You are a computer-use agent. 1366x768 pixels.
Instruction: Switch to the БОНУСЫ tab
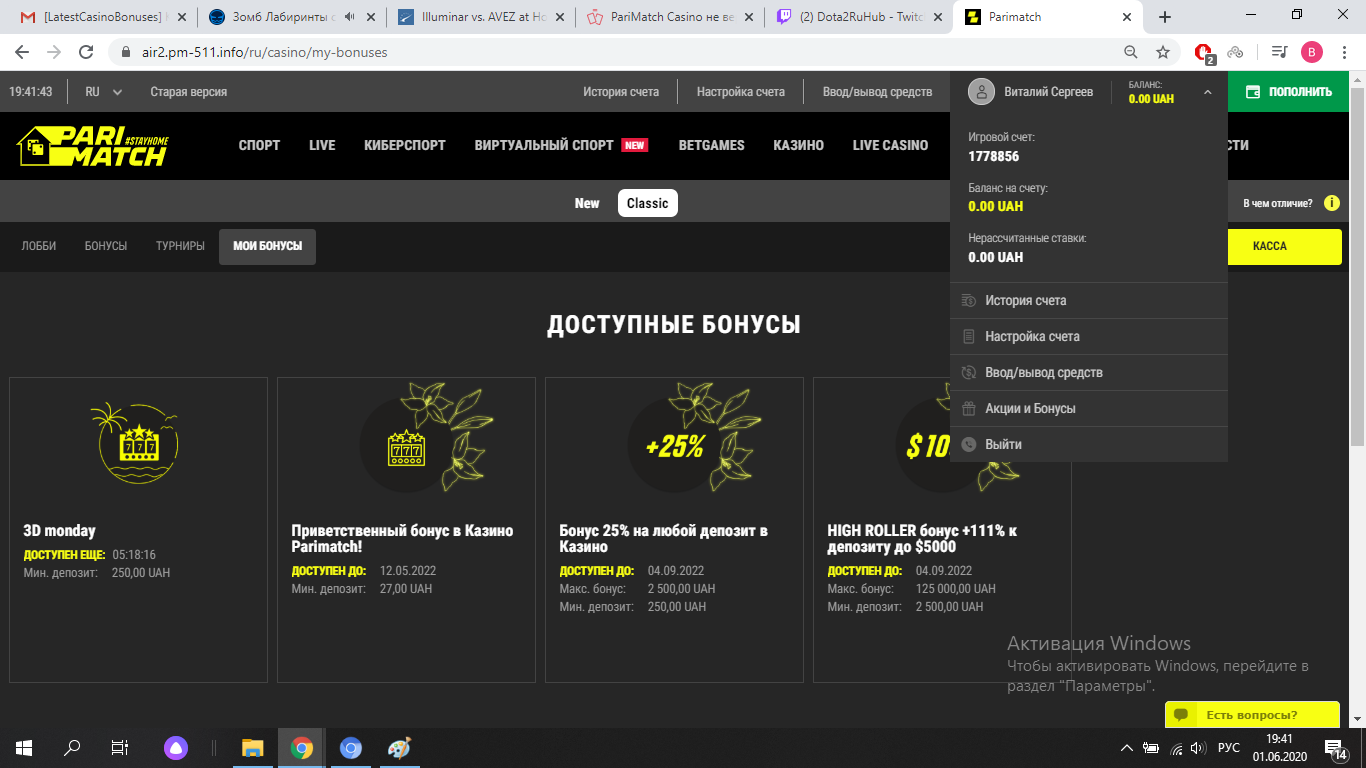106,246
